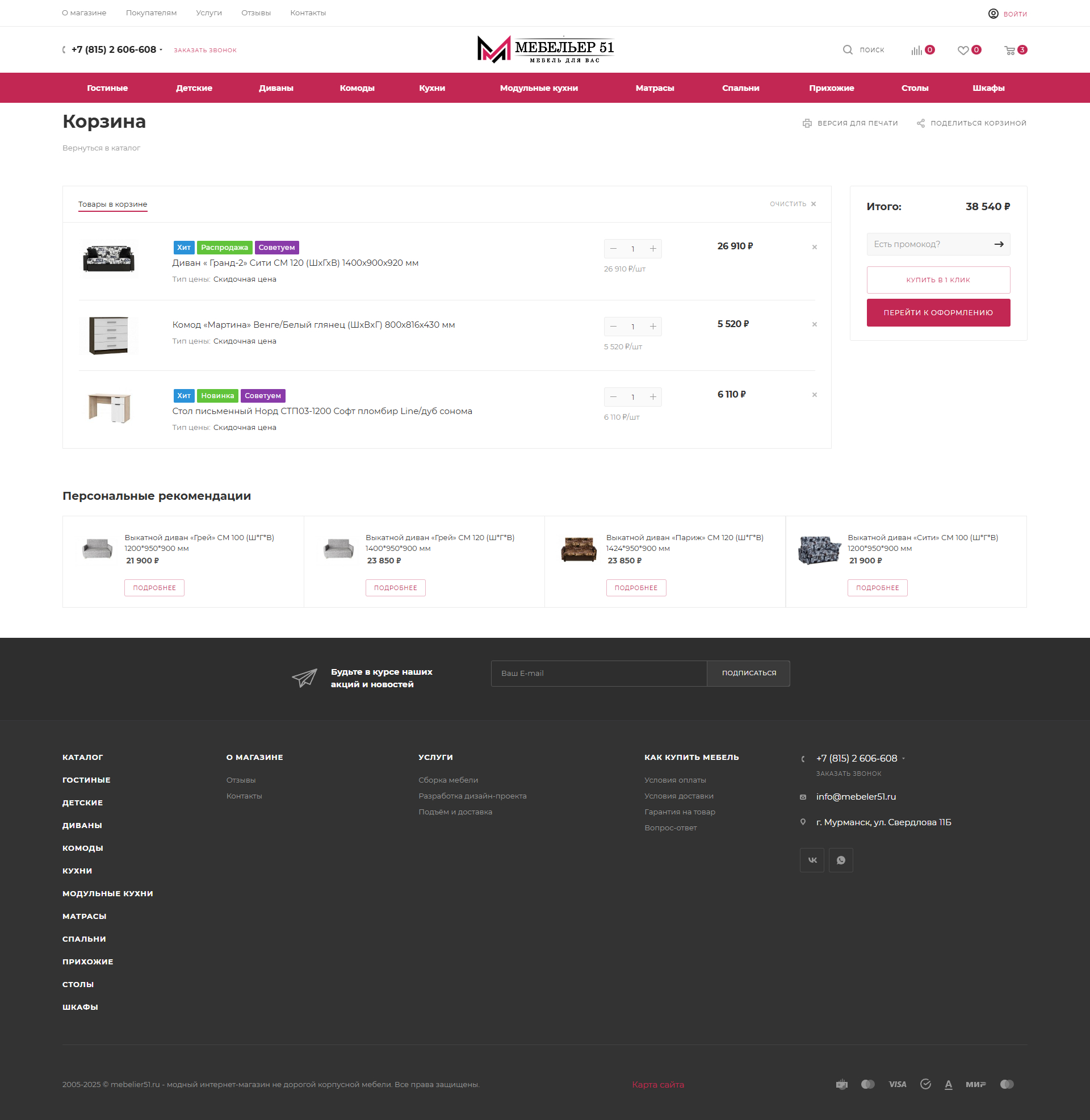Open Покупателям in top menu
This screenshot has height=1120, width=1090.
click(151, 13)
